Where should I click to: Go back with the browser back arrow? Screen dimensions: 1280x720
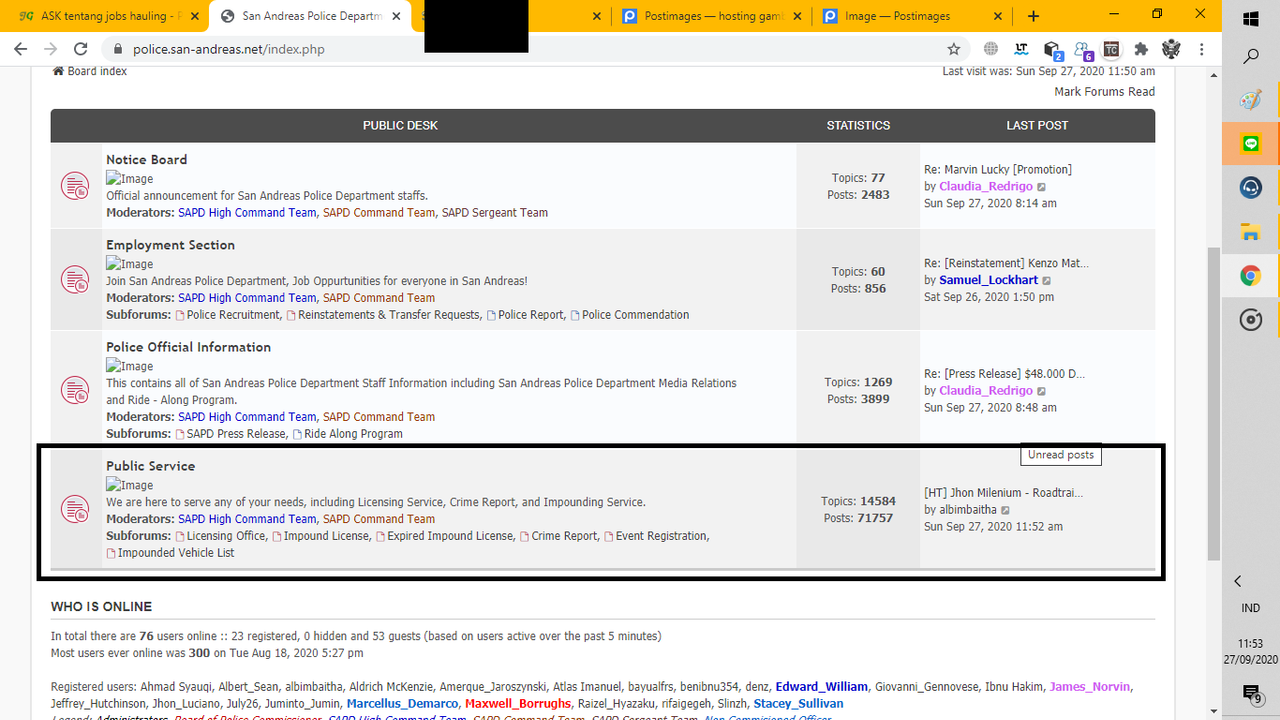coord(22,49)
